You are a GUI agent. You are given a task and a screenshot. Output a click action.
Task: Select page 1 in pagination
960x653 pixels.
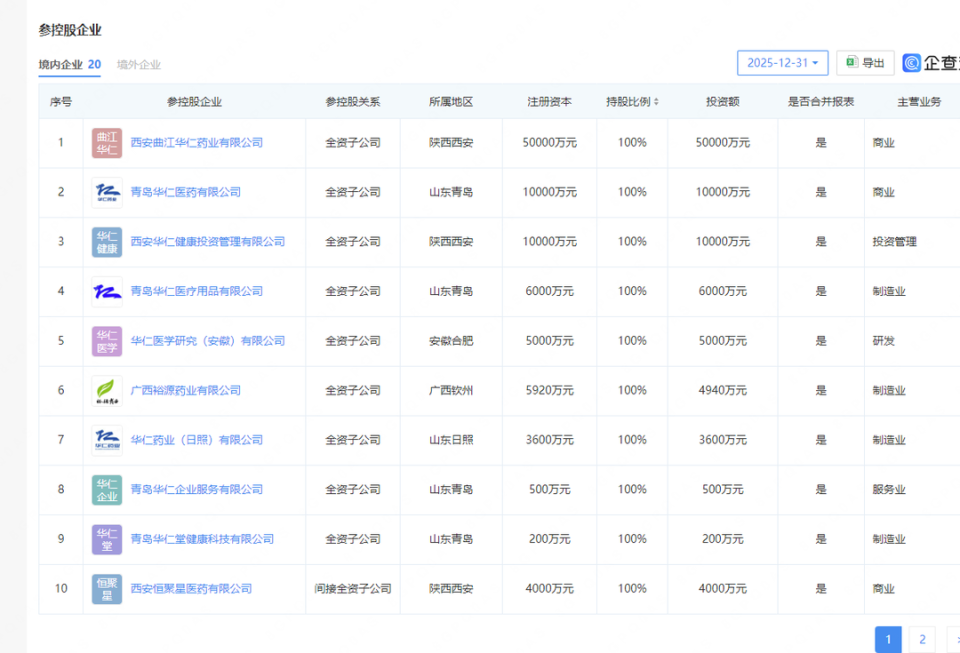coord(888,640)
